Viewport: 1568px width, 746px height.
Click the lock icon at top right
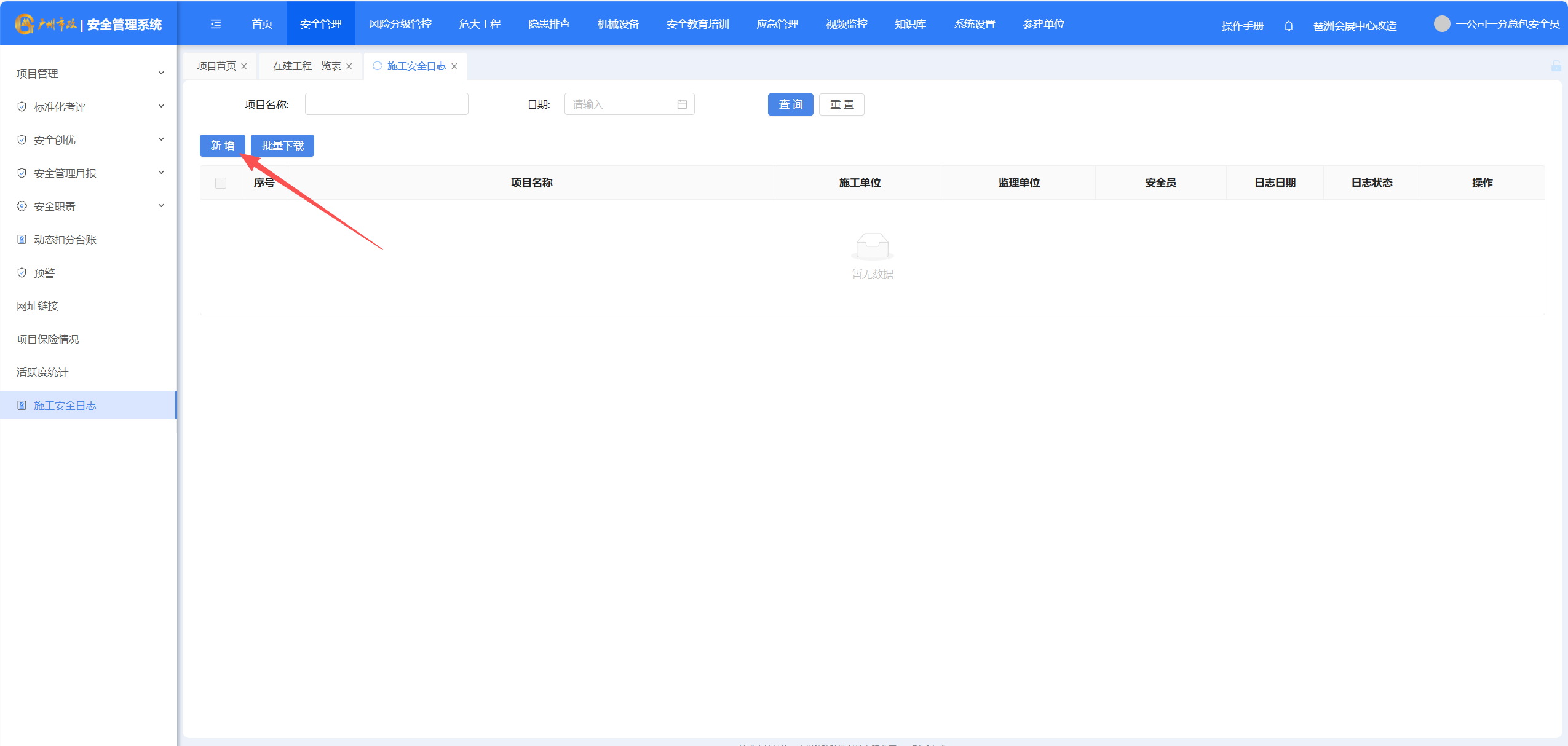click(1556, 66)
